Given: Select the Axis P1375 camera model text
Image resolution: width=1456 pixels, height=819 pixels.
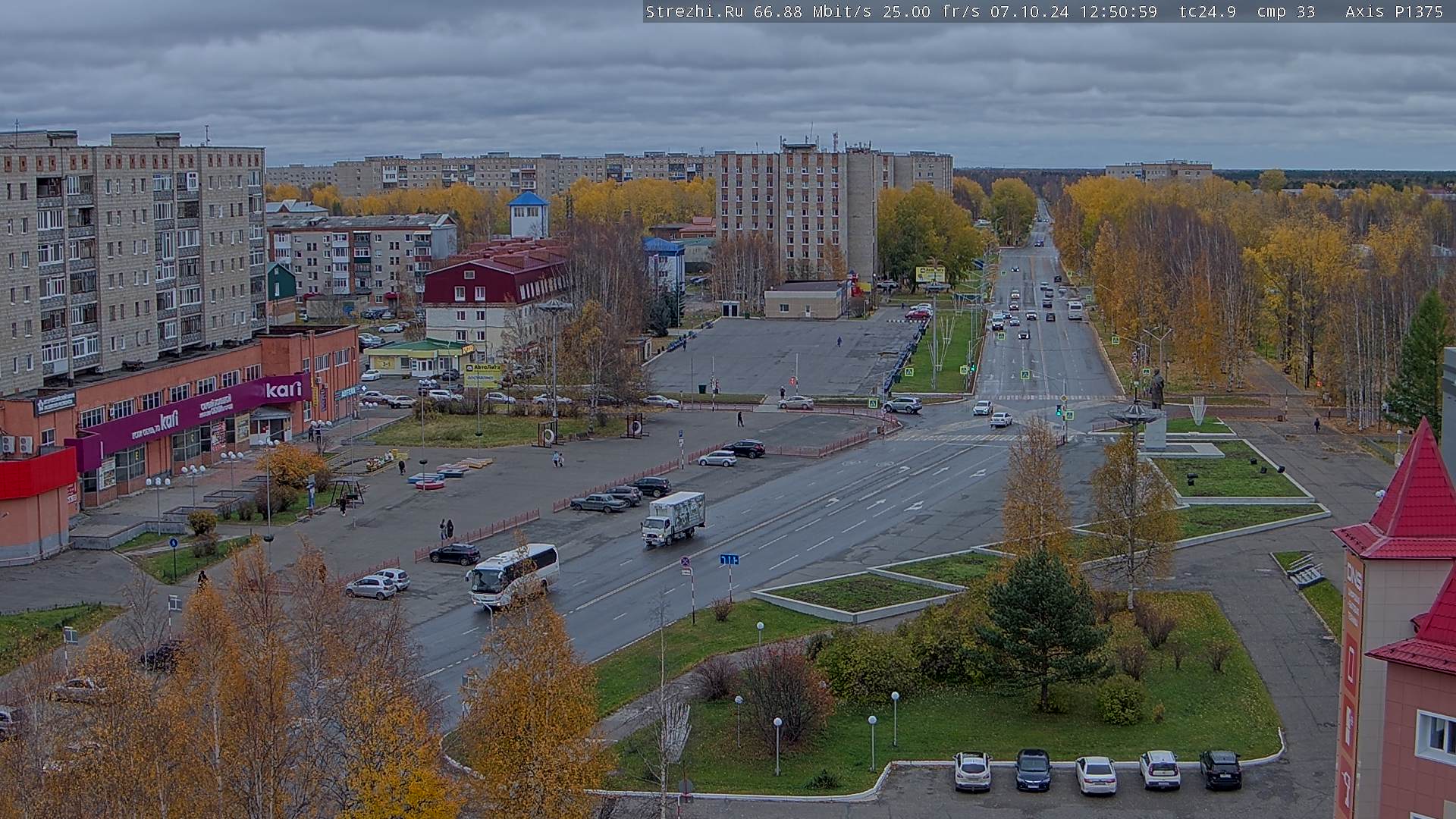Looking at the screenshot, I should point(1394,11).
